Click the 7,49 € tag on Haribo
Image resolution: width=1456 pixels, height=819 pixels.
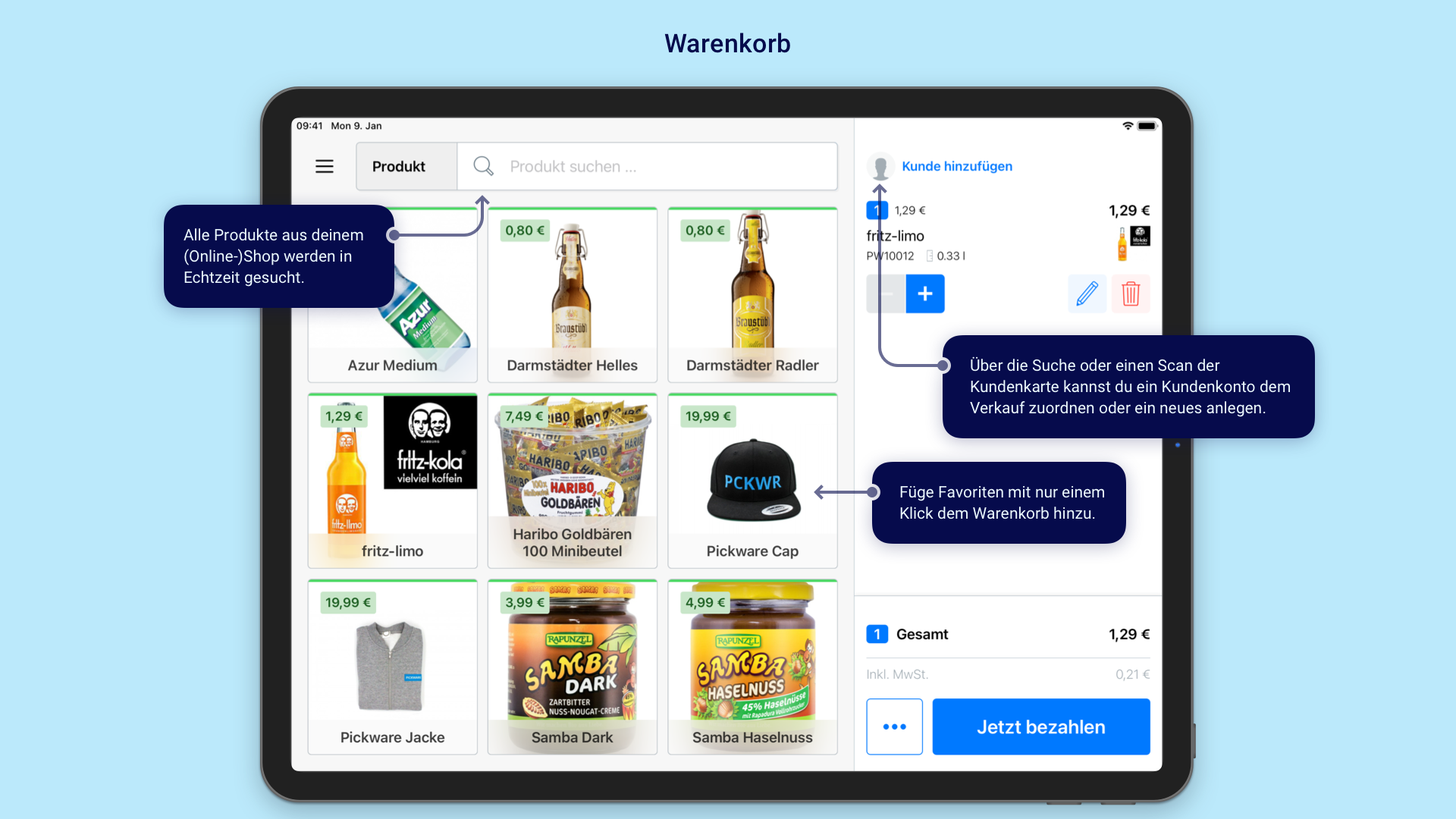pos(525,416)
